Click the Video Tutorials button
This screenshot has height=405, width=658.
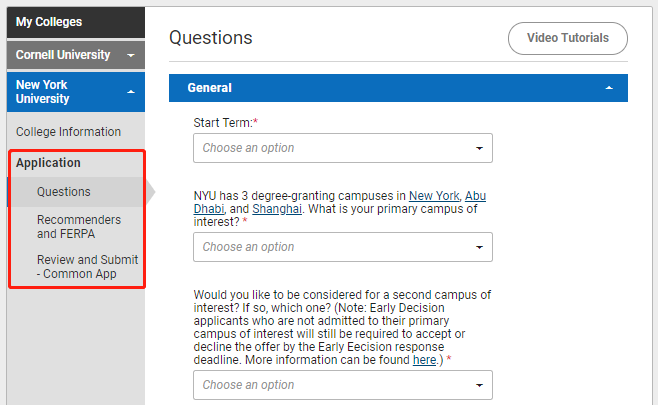click(568, 38)
